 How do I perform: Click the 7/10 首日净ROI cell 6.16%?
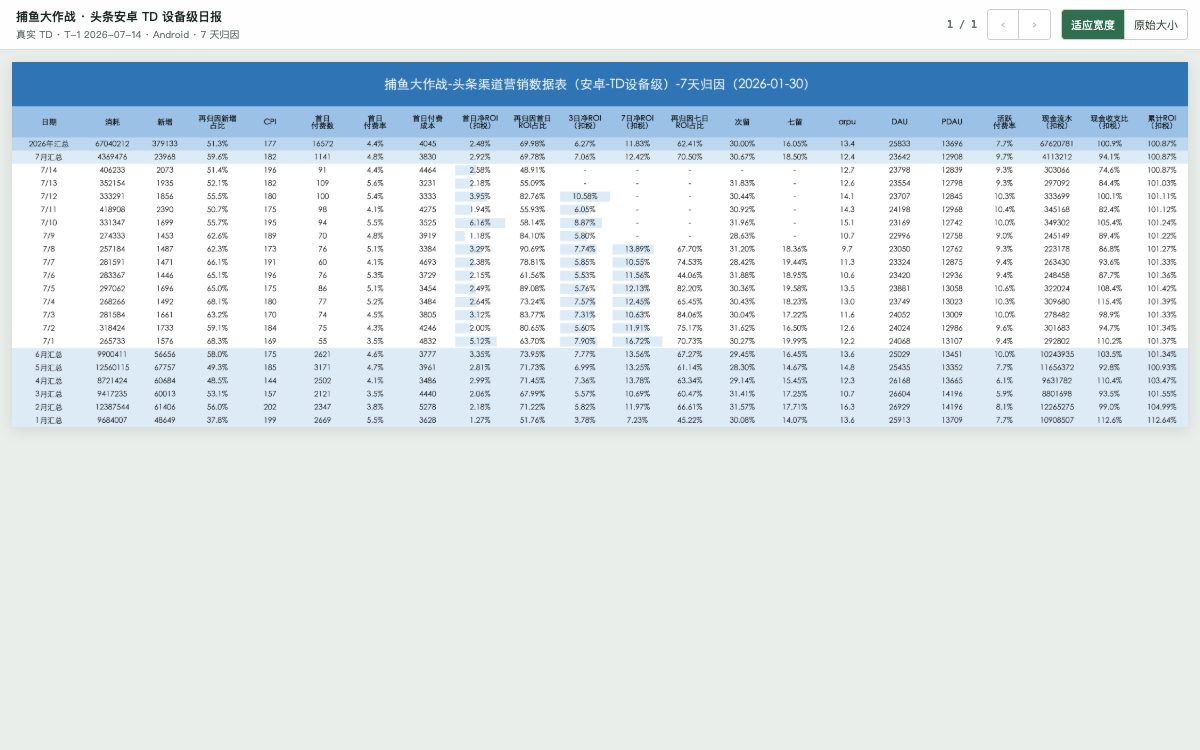tap(480, 222)
